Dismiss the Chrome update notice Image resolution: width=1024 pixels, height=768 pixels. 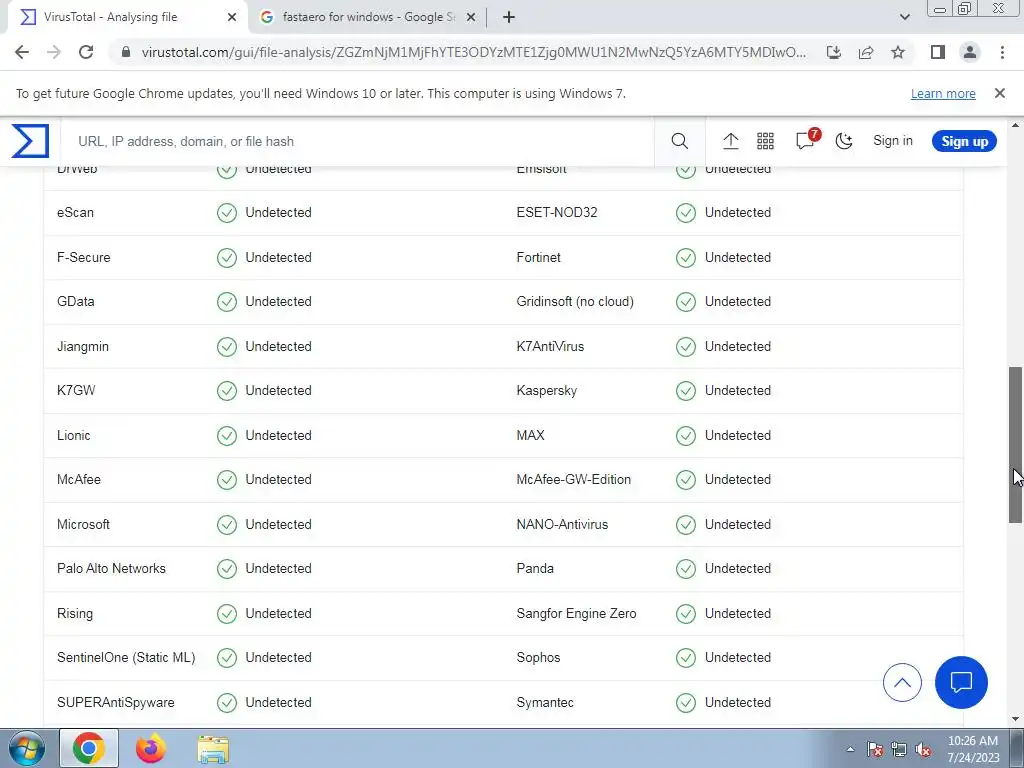coord(999,93)
